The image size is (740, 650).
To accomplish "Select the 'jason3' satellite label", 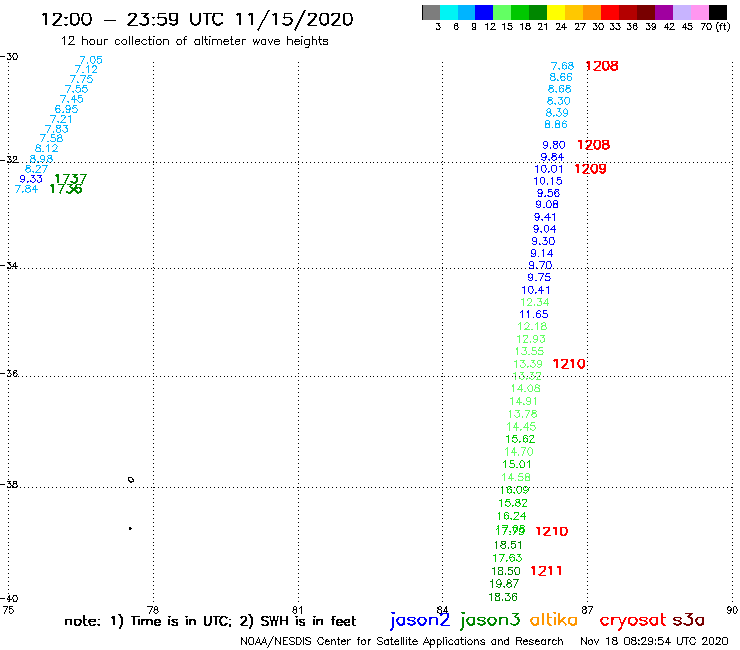I will pos(490,620).
